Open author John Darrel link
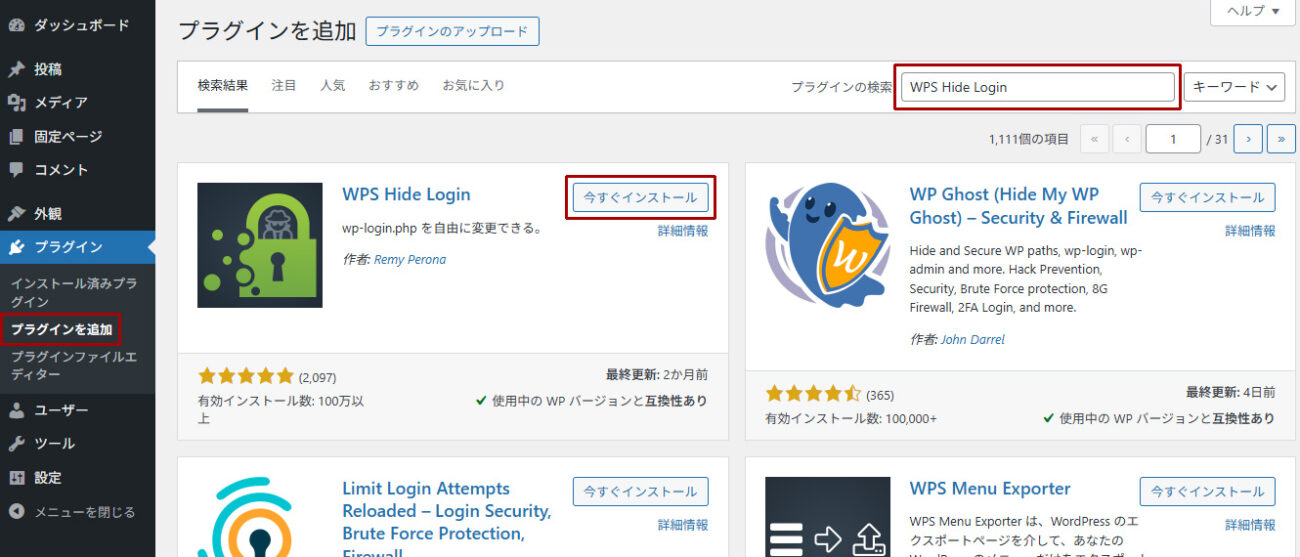 [973, 339]
